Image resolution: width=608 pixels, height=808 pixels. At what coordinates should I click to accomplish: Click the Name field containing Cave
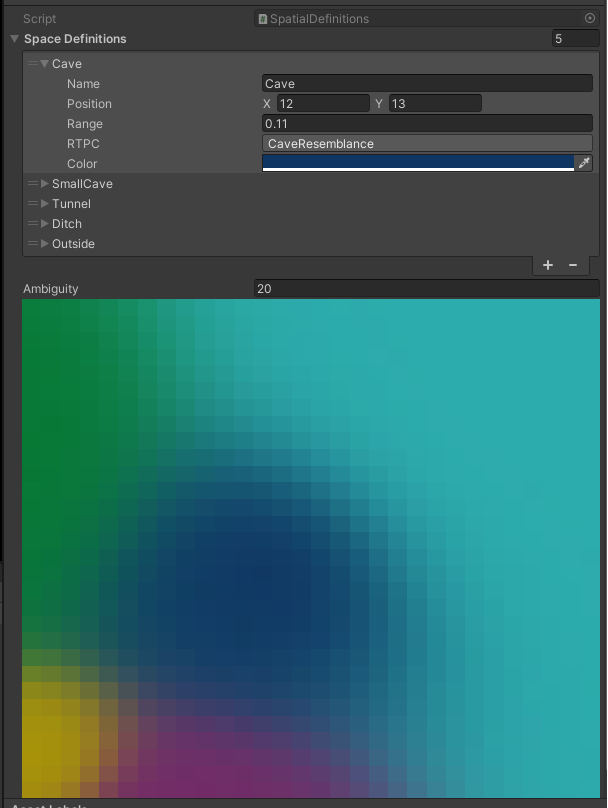click(x=427, y=84)
